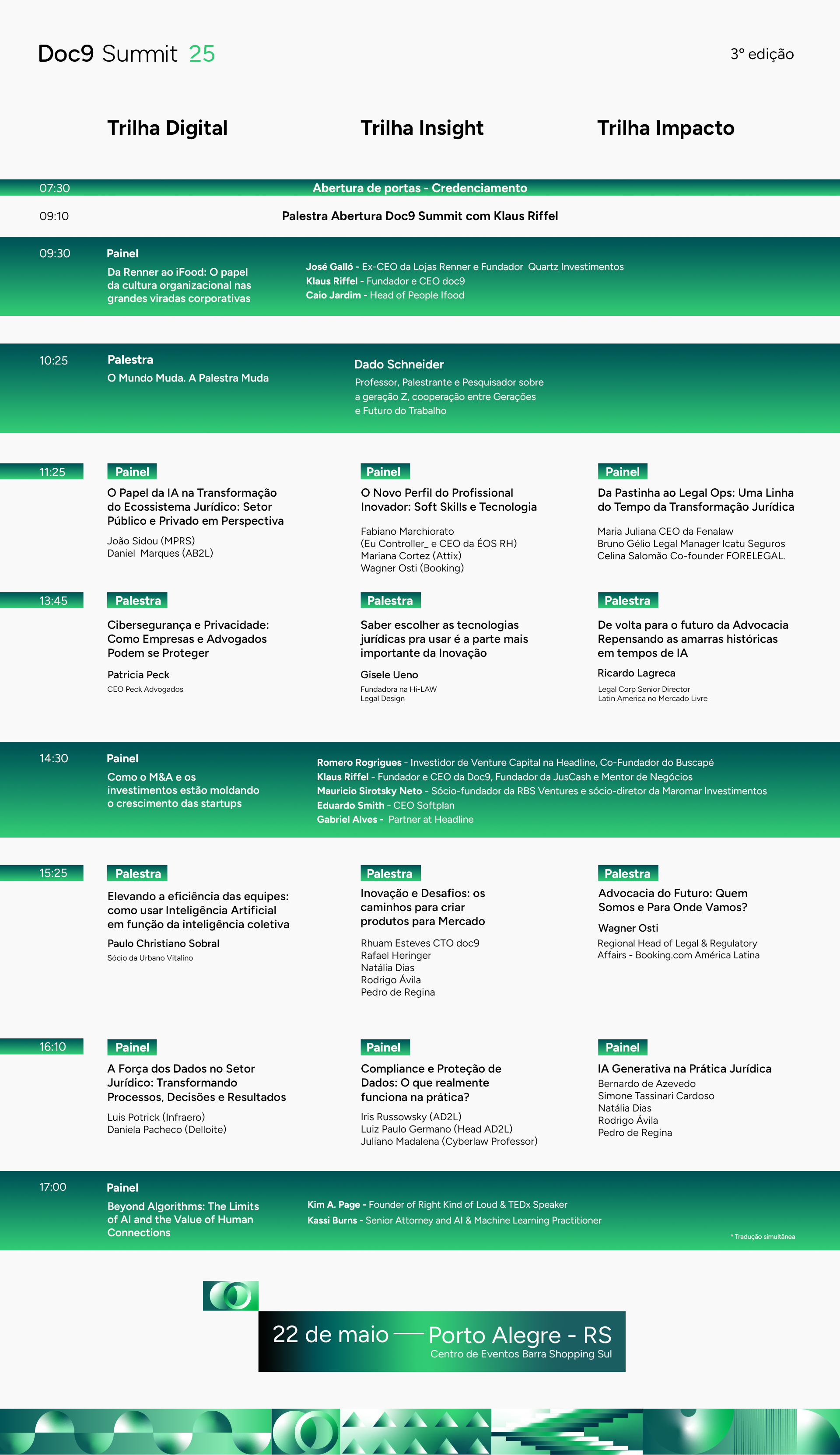The image size is (840, 1455).
Task: Click 'João Sidou (MPRS)'
Action: click(151, 540)
